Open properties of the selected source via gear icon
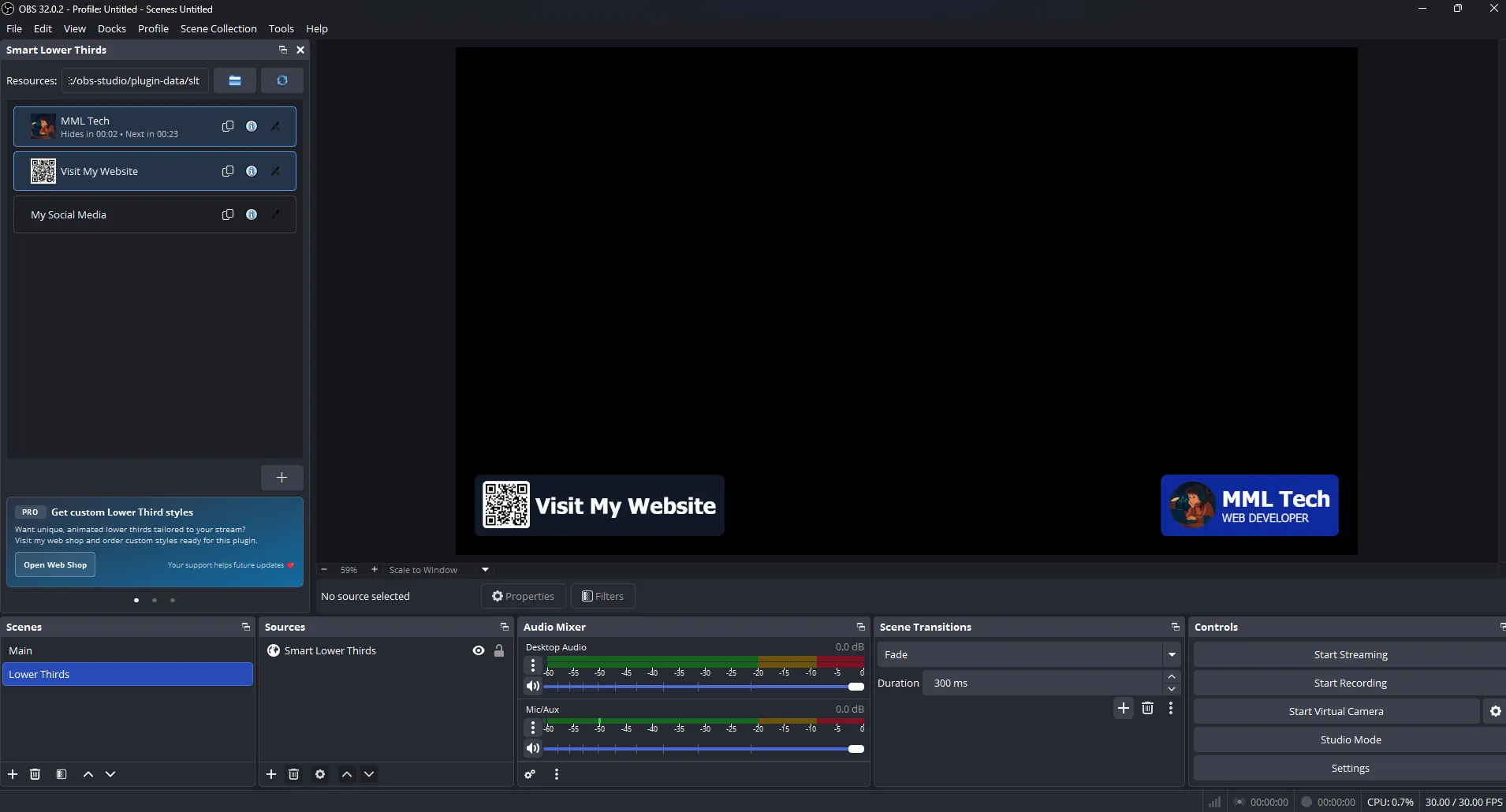The image size is (1506, 812). pyautogui.click(x=320, y=774)
